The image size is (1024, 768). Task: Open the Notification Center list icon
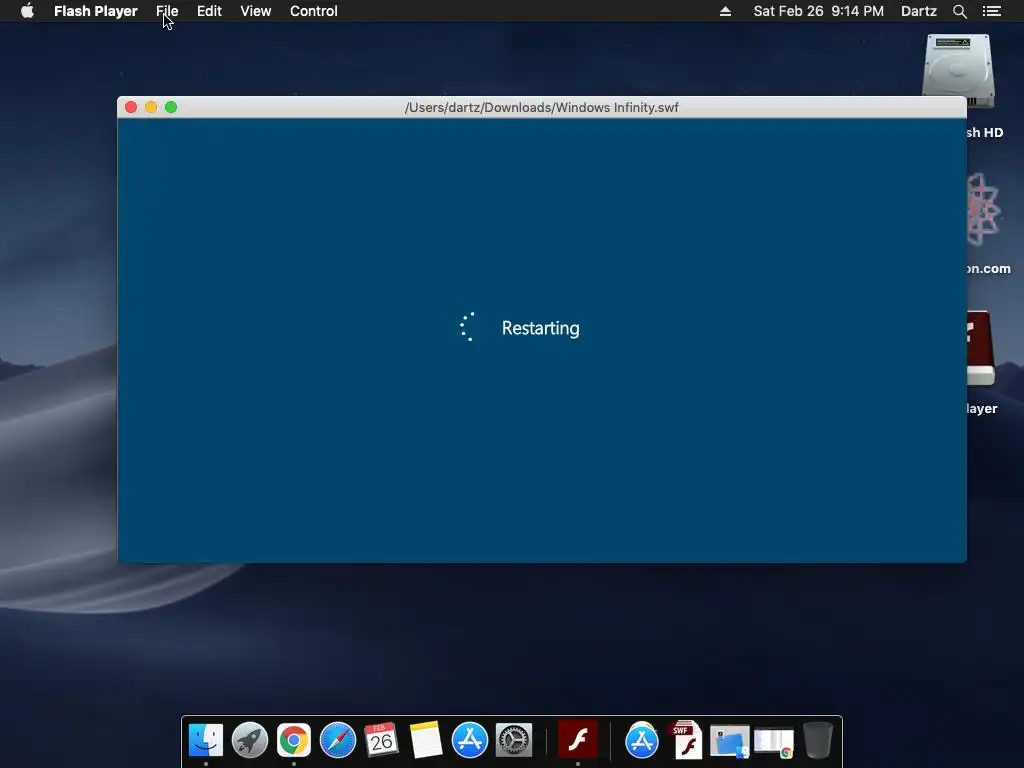coord(991,11)
